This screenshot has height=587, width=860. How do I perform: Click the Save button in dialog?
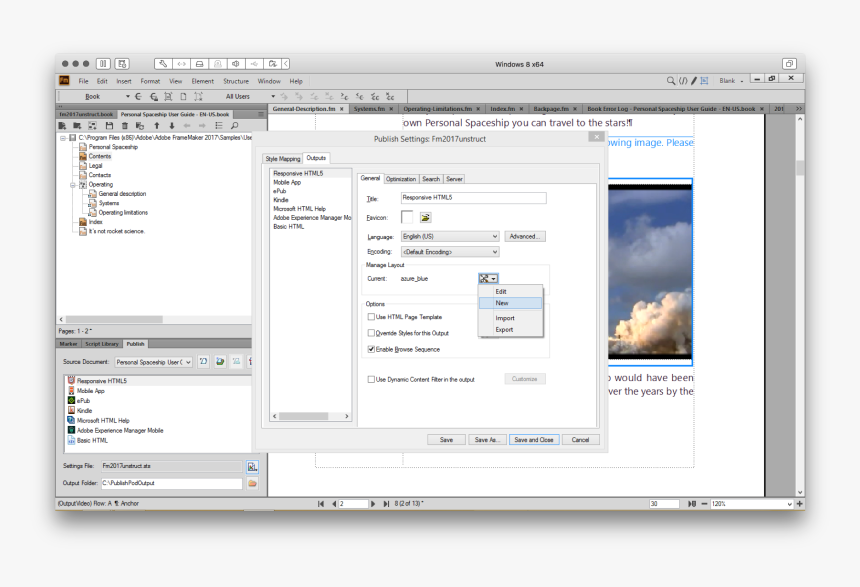pyautogui.click(x=446, y=440)
